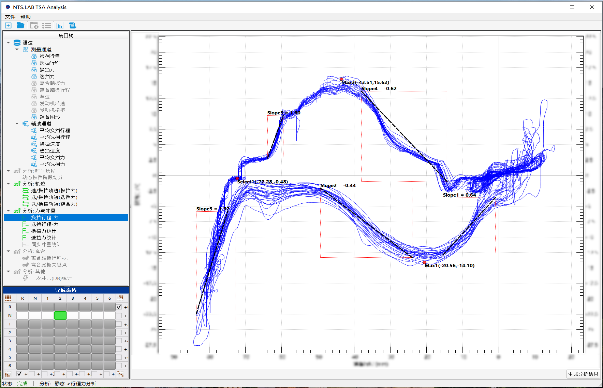Screen dimensions: 603x388
Task: Uncheck the checked box beside the top plate row
Action: (x=119, y=307)
